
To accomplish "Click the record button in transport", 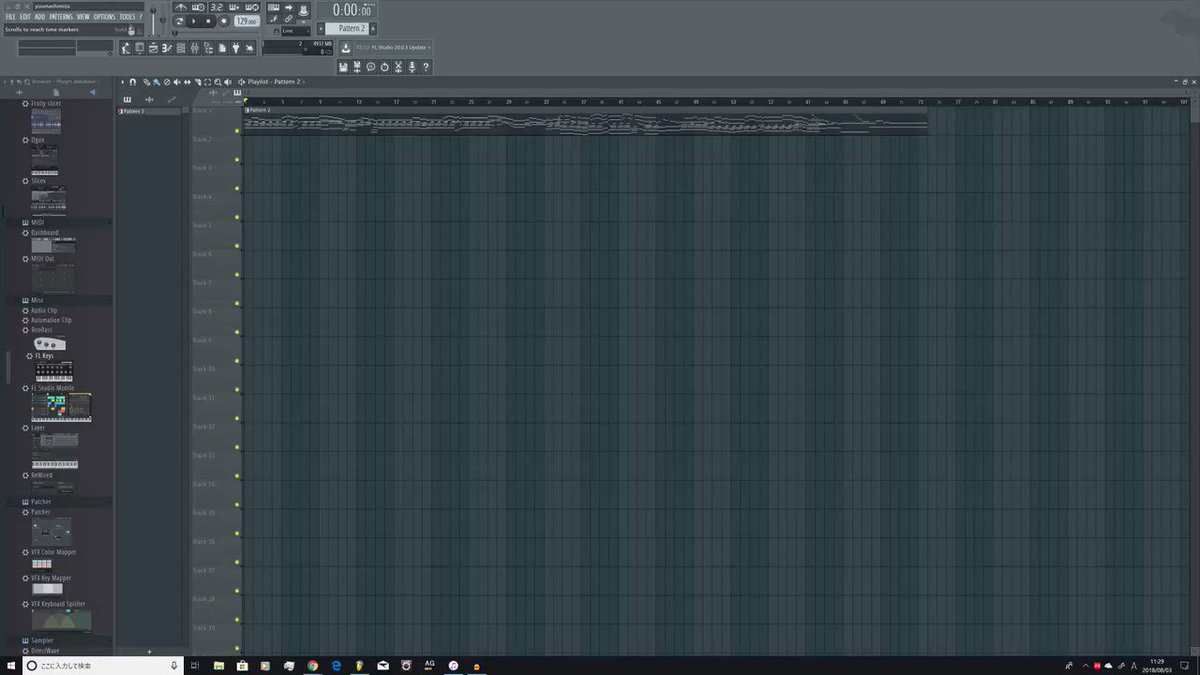I will (224, 21).
